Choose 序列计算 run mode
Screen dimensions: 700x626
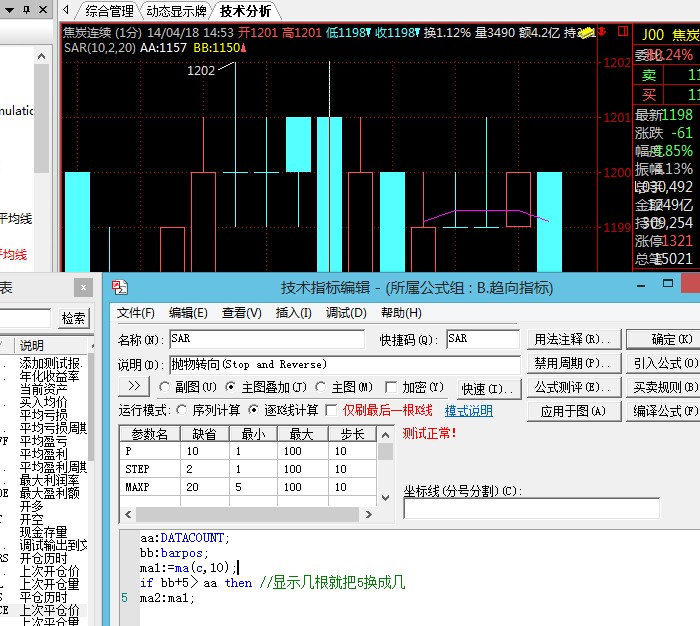click(182, 410)
